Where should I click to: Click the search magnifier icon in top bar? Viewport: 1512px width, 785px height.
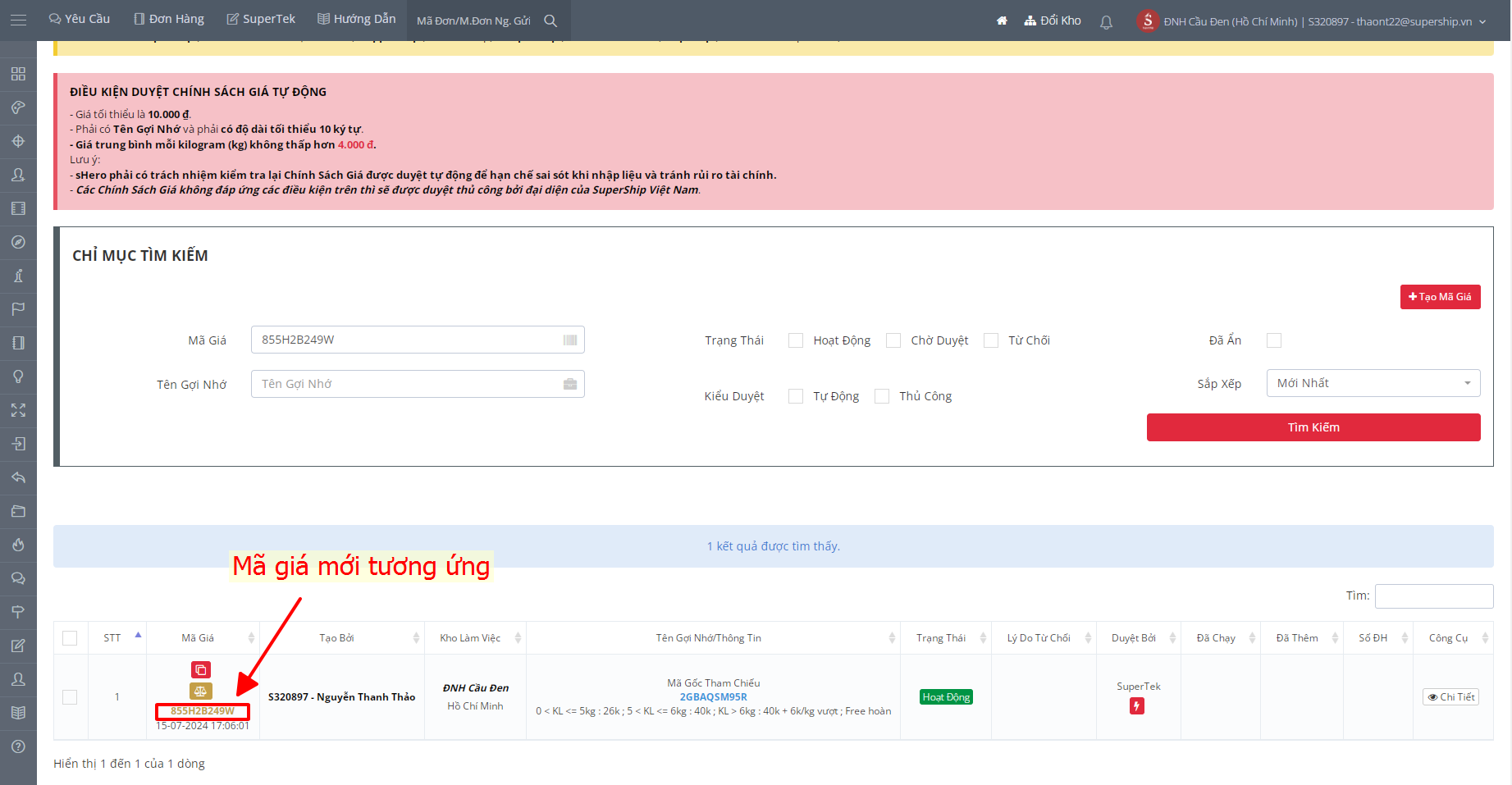click(550, 21)
